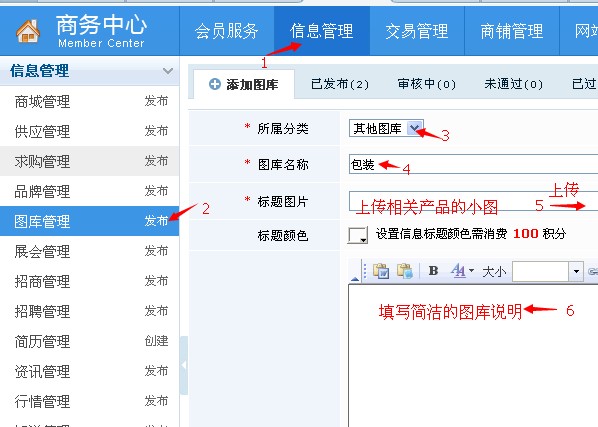Toggle bold formatting in editor
This screenshot has height=427, width=598.
(433, 271)
